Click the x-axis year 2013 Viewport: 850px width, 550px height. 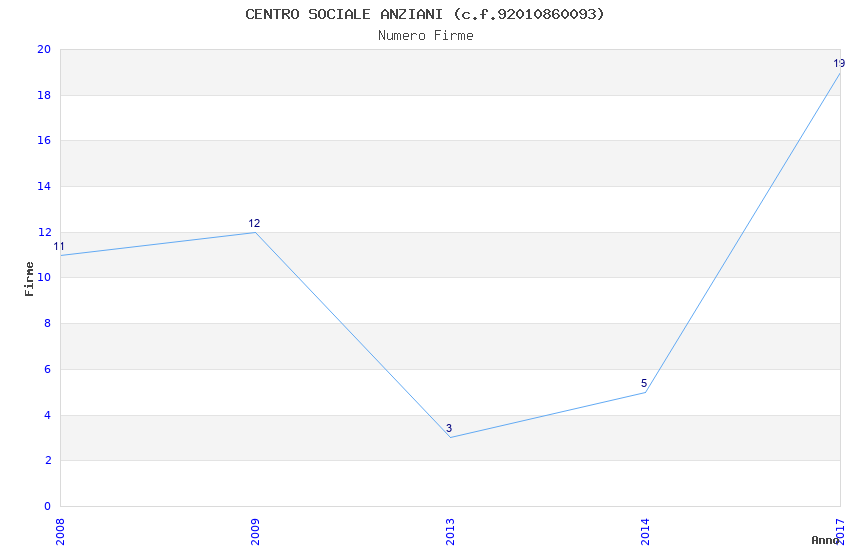point(450,532)
